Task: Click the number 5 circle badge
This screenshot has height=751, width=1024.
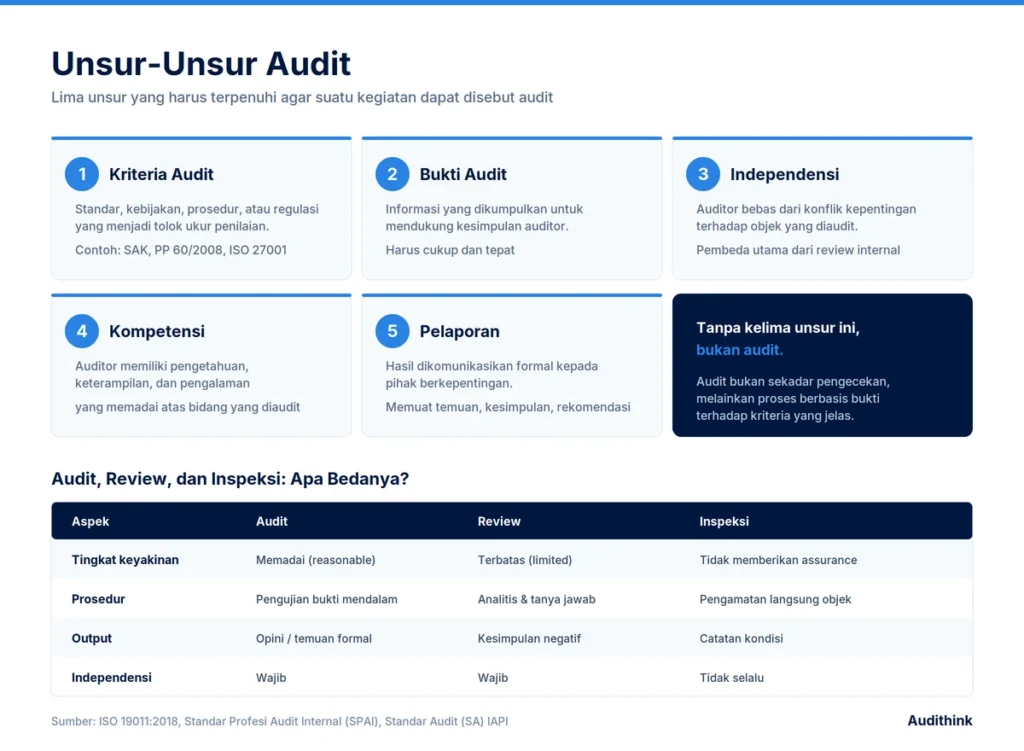Action: tap(392, 331)
